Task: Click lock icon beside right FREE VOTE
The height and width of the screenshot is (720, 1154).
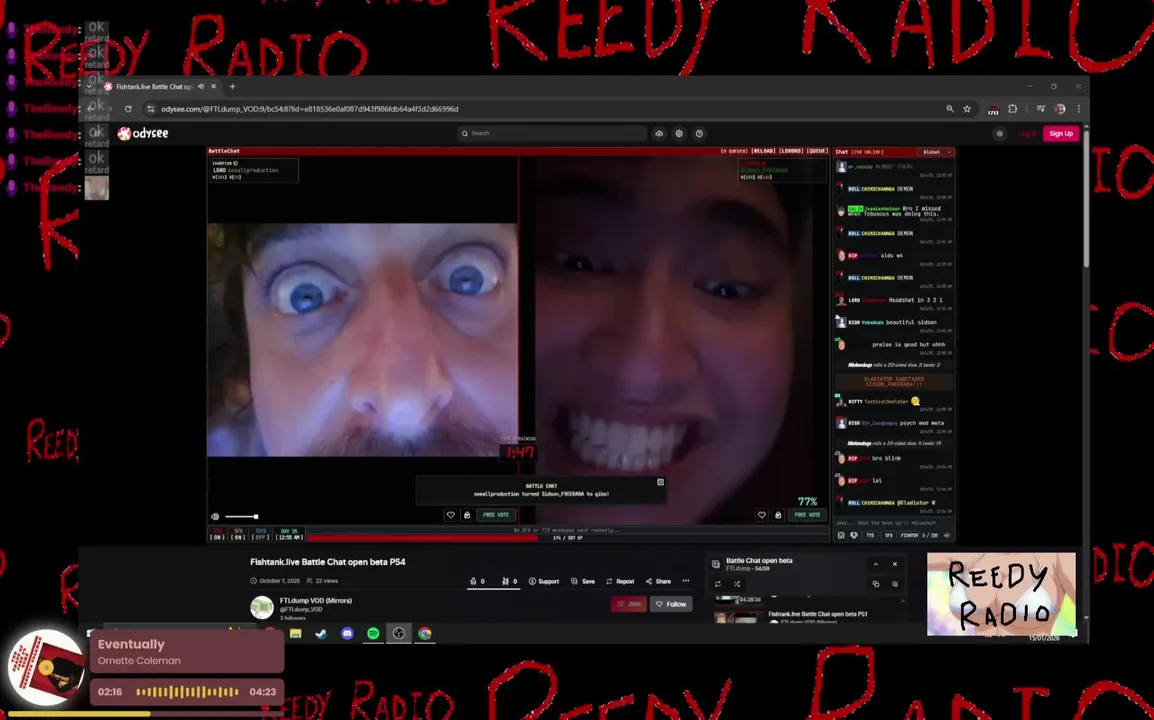Action: [x=778, y=515]
